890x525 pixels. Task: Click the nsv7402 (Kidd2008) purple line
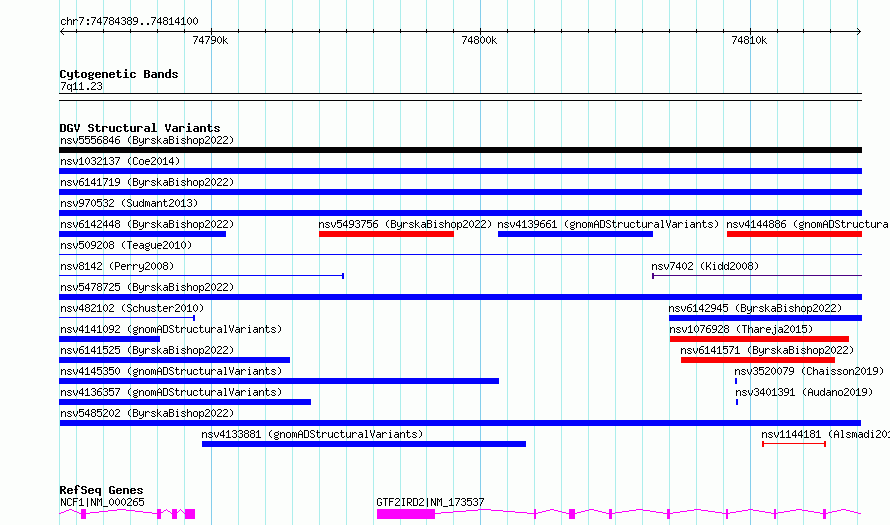[x=757, y=276]
